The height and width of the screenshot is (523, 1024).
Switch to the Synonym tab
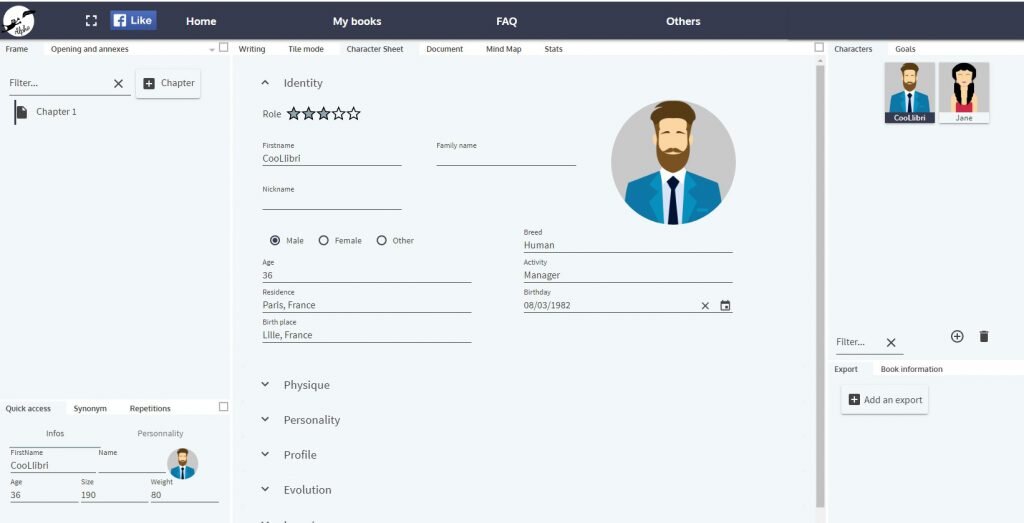pos(90,408)
